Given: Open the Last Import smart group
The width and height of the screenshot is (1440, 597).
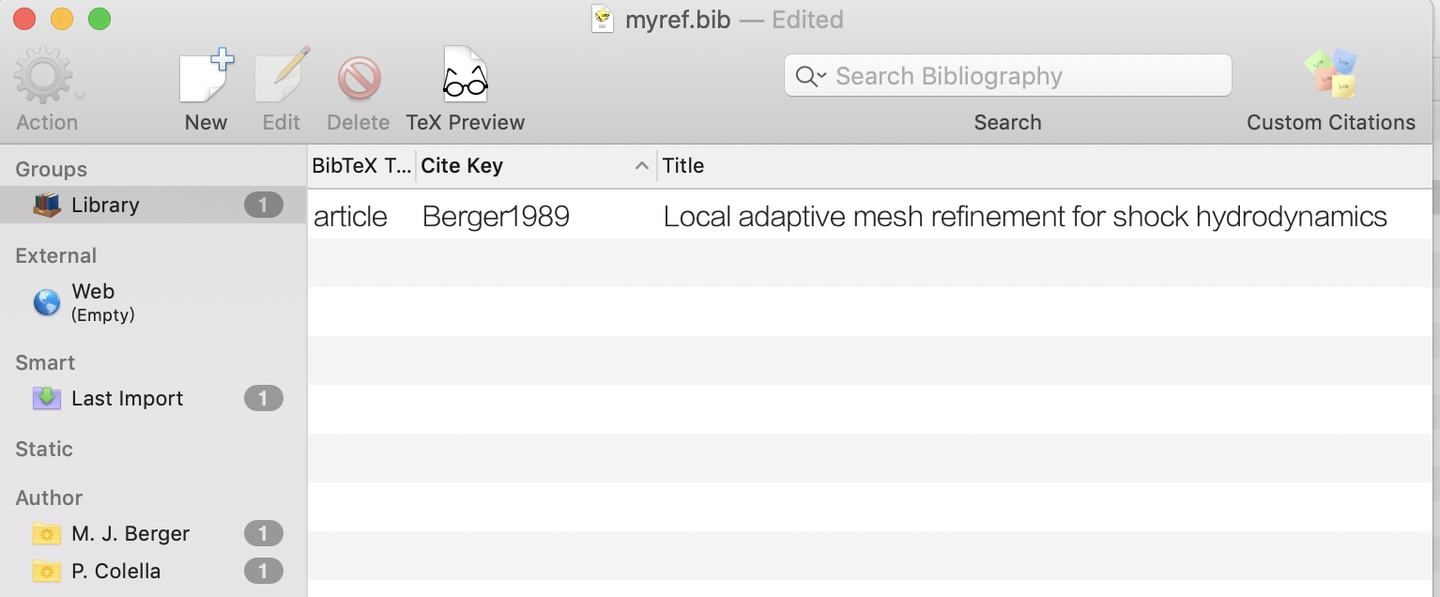Looking at the screenshot, I should point(127,398).
